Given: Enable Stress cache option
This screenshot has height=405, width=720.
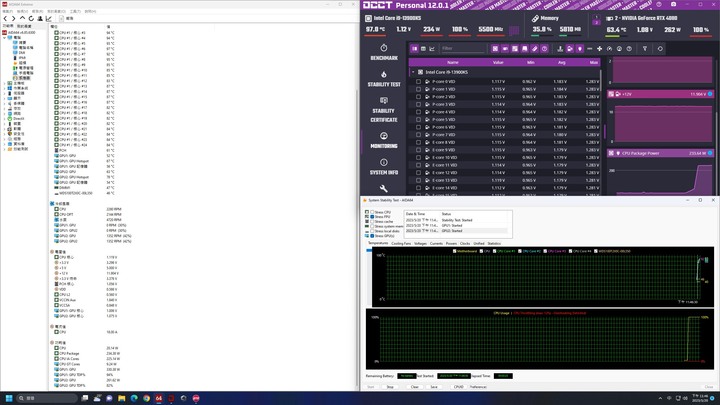Looking at the screenshot, I should 372,221.
